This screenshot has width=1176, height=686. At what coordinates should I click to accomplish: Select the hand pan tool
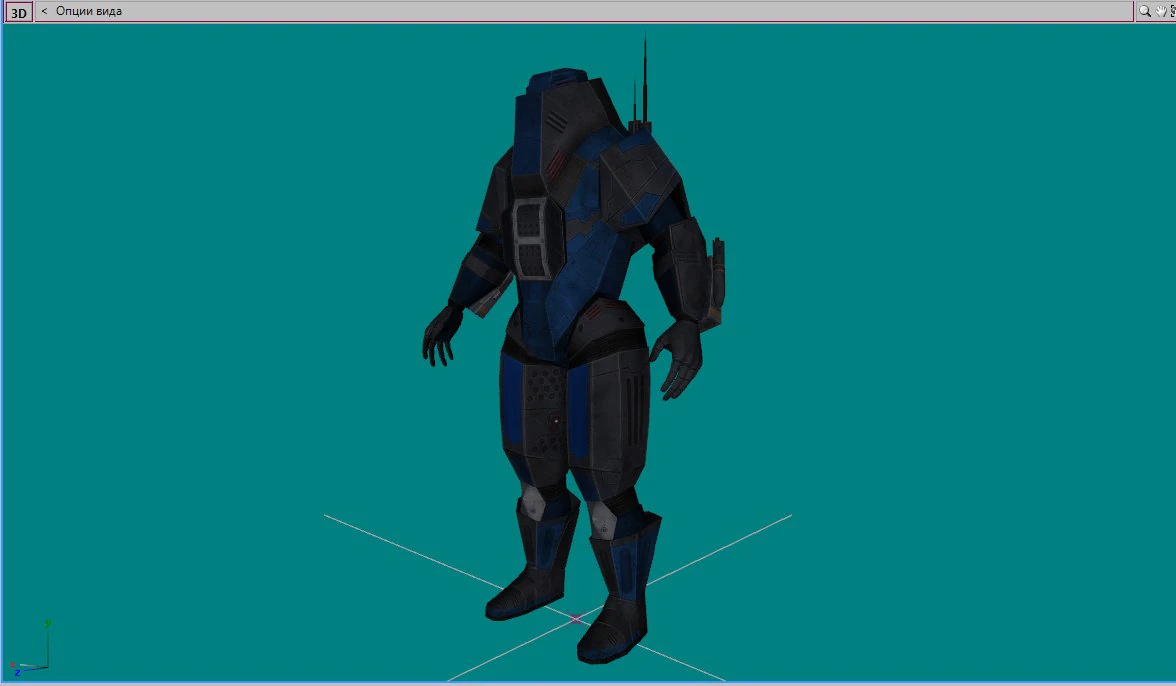coord(1161,11)
